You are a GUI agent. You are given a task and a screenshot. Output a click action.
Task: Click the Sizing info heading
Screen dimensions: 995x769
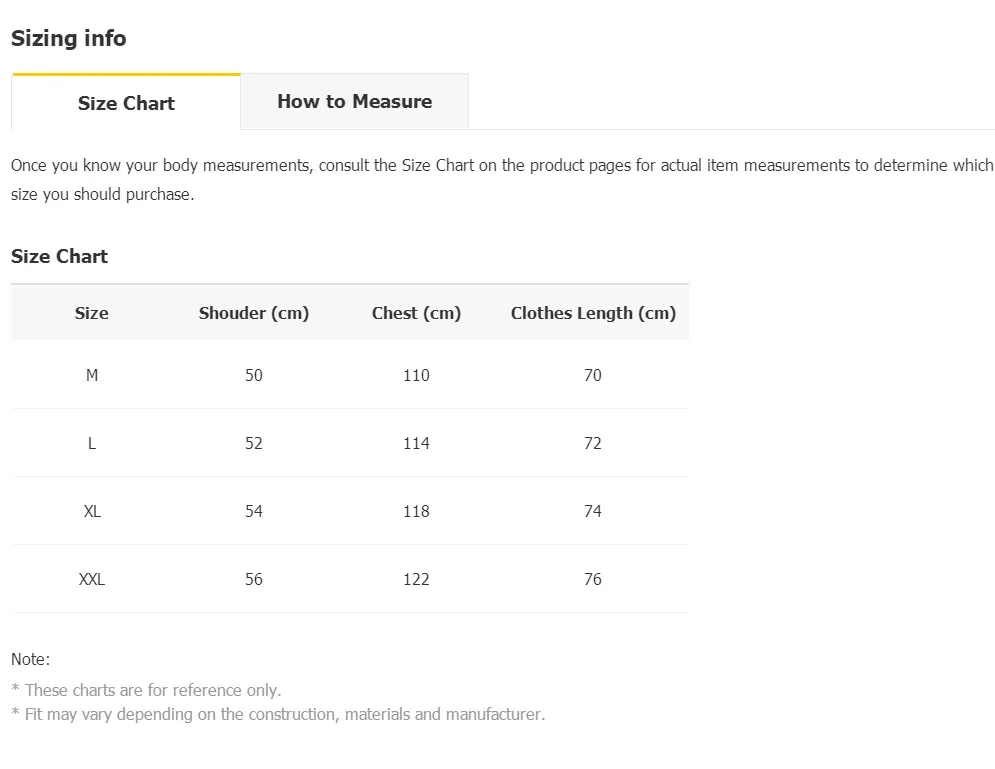(x=69, y=38)
